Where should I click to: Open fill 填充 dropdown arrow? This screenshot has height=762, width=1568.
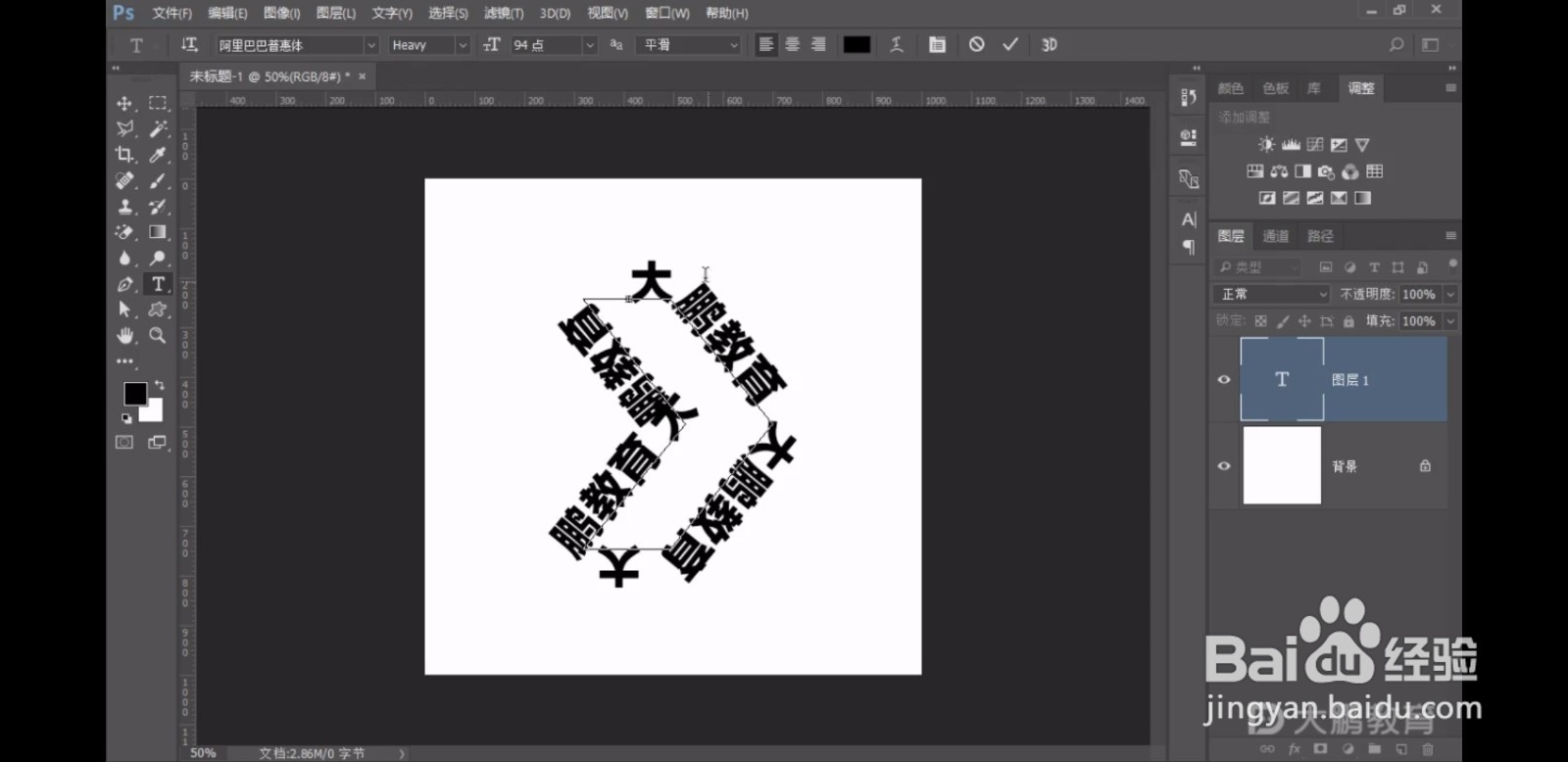(x=1450, y=321)
